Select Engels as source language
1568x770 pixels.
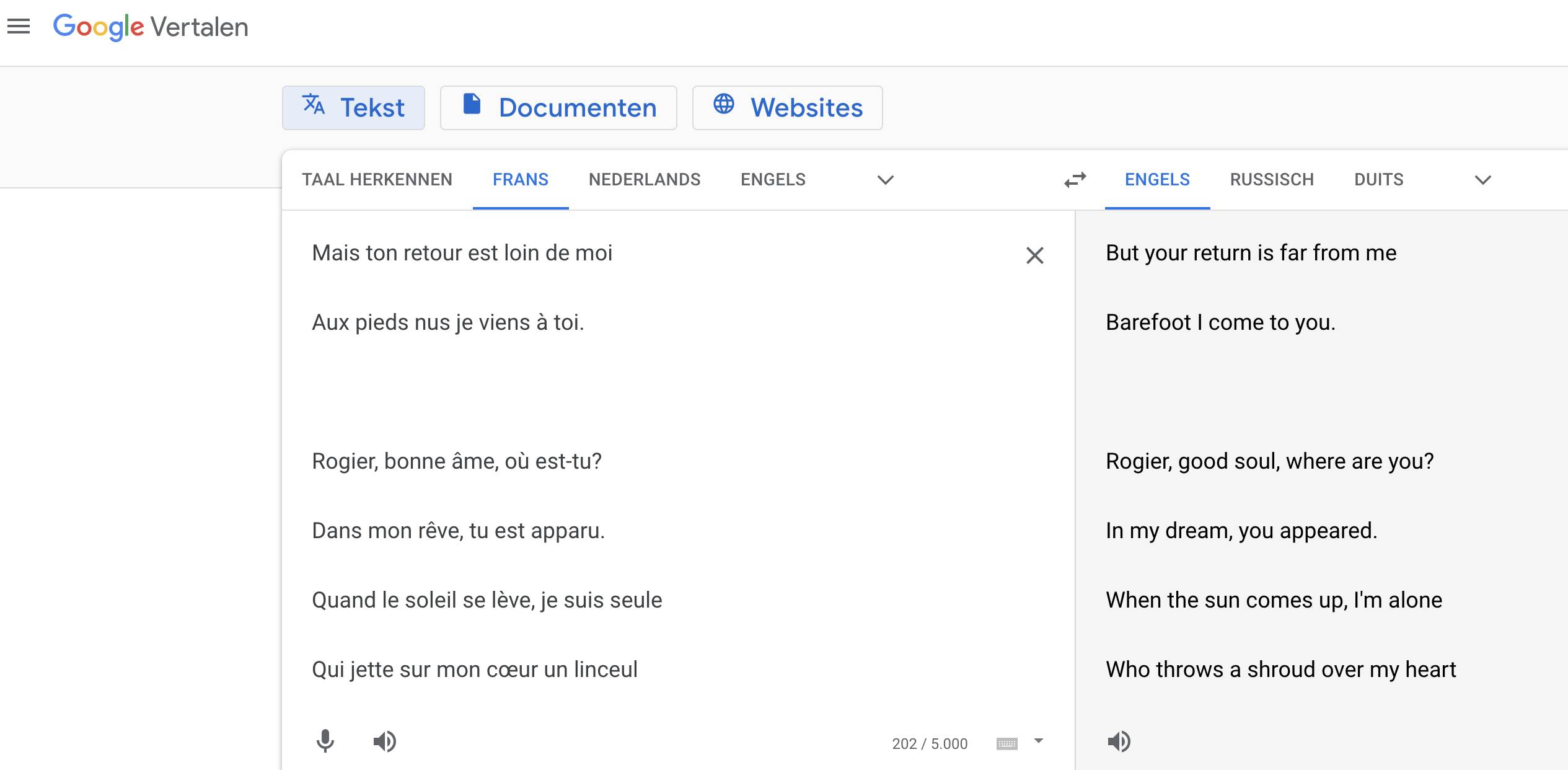click(773, 180)
